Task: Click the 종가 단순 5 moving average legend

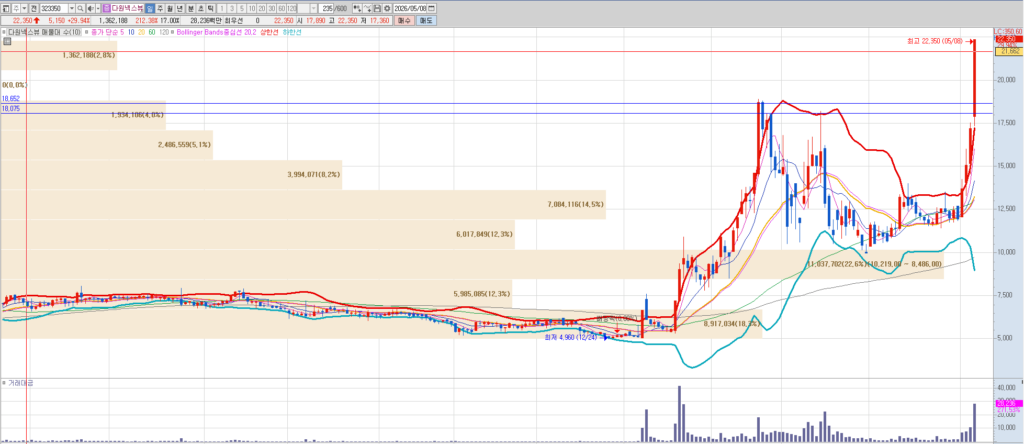Action: pos(109,32)
